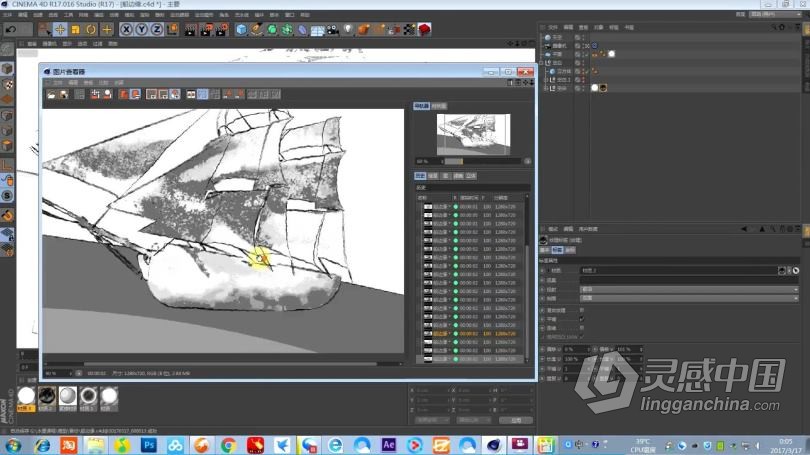Open Edit Render Settings icon
Image resolution: width=810 pixels, height=455 pixels.
(222, 29)
